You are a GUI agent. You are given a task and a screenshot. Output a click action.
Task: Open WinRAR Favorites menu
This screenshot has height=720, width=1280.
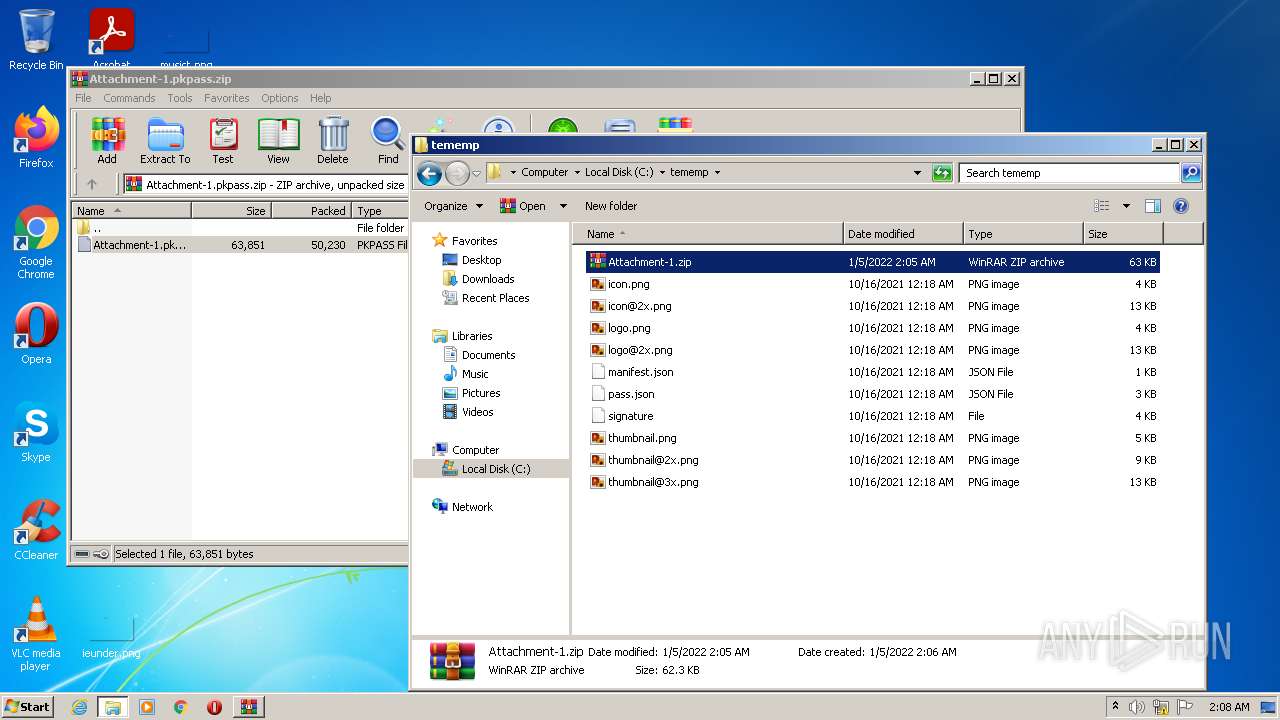(227, 98)
